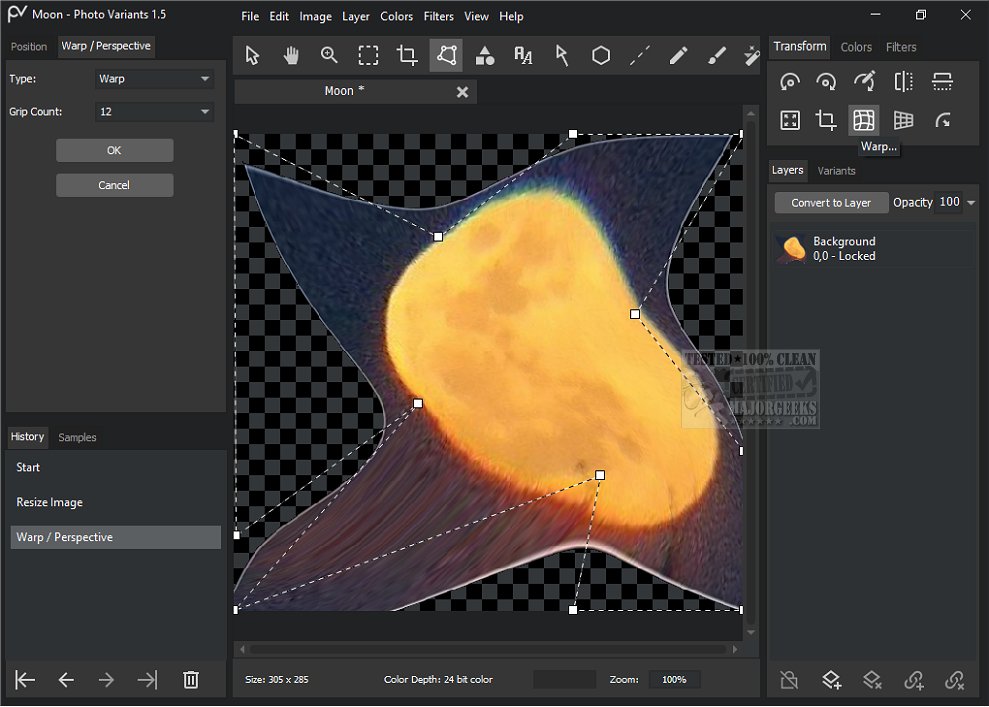This screenshot has width=989, height=707.
Task: Select the Zoom magnifier tool
Action: (329, 56)
